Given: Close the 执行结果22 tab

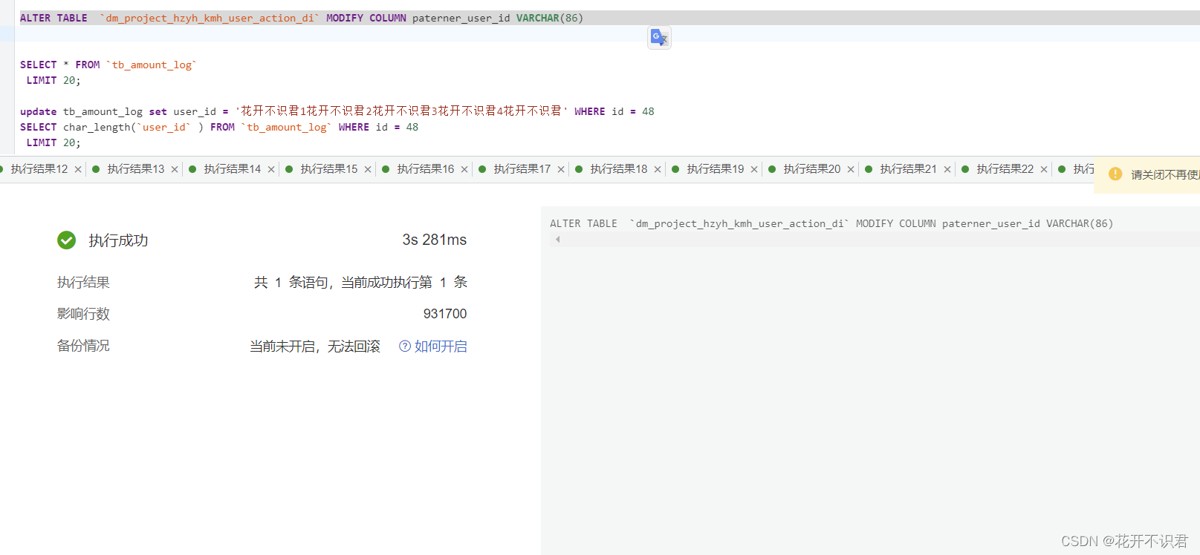Looking at the screenshot, I should [x=1044, y=170].
